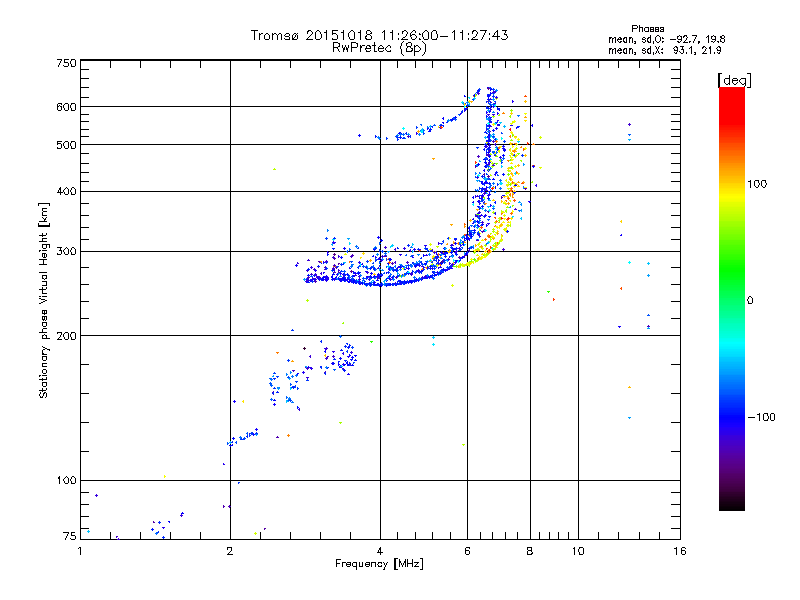Click the x-axis label '4'
Viewport: 800px width, 600px height.
[380, 551]
